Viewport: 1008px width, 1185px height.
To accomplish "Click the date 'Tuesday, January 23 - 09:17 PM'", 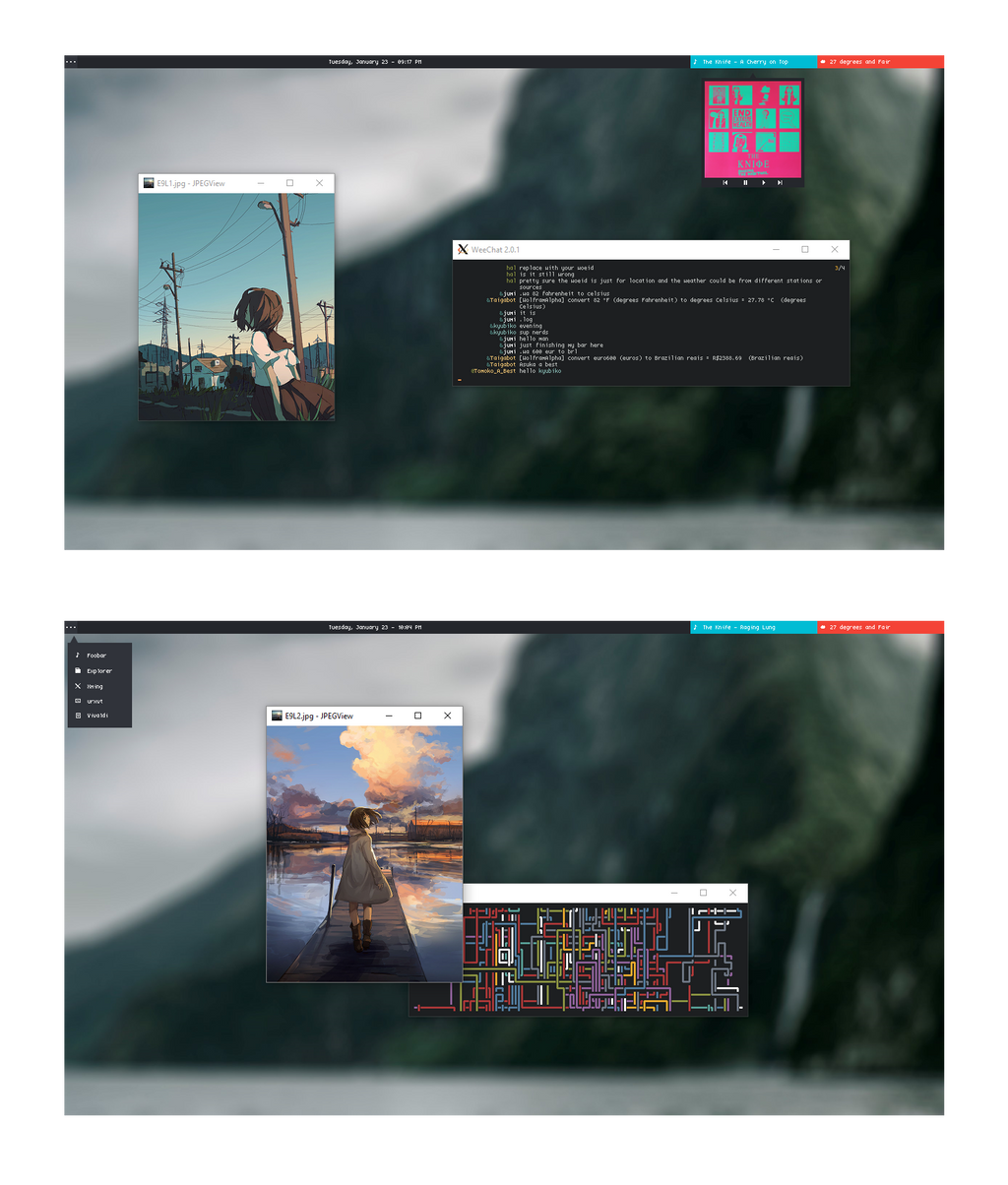I will coord(375,62).
